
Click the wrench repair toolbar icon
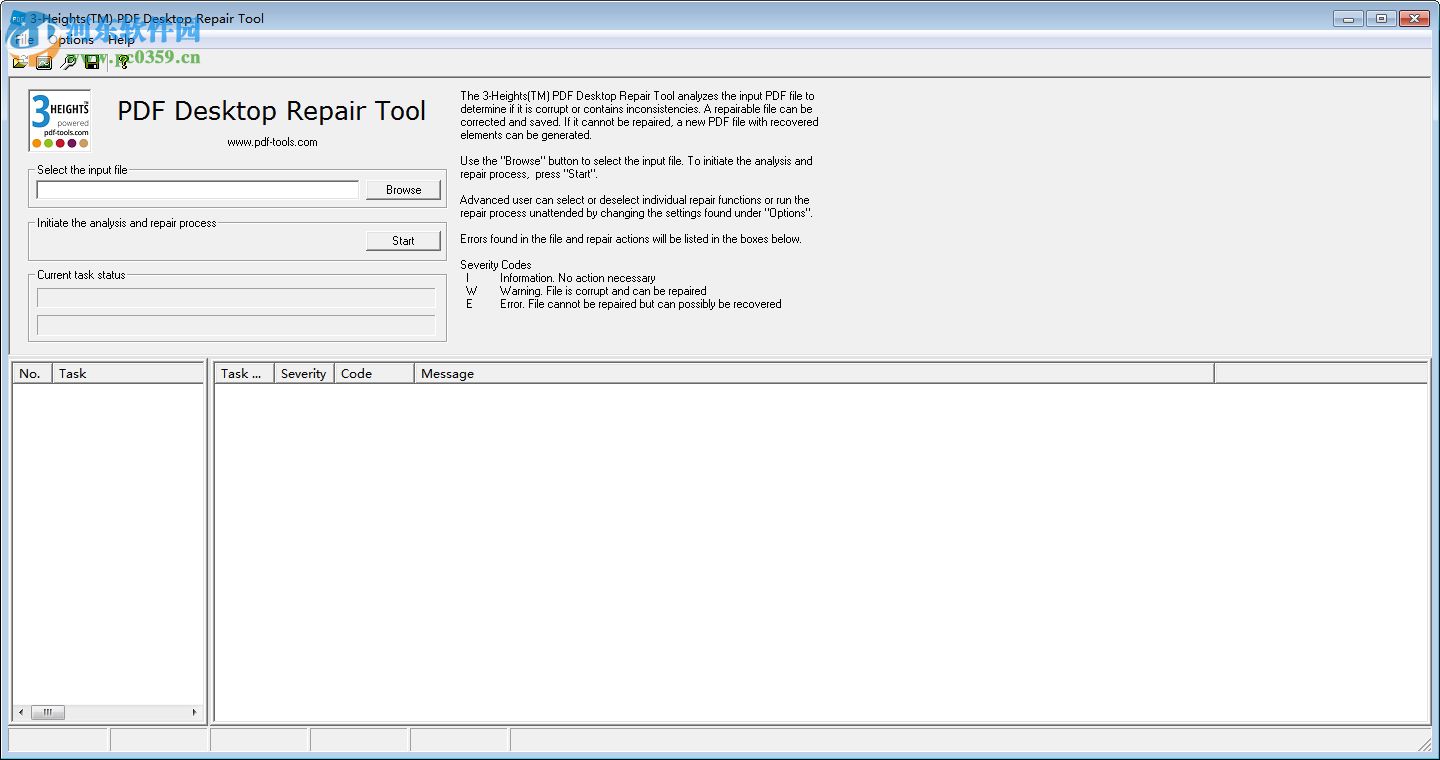[x=68, y=62]
